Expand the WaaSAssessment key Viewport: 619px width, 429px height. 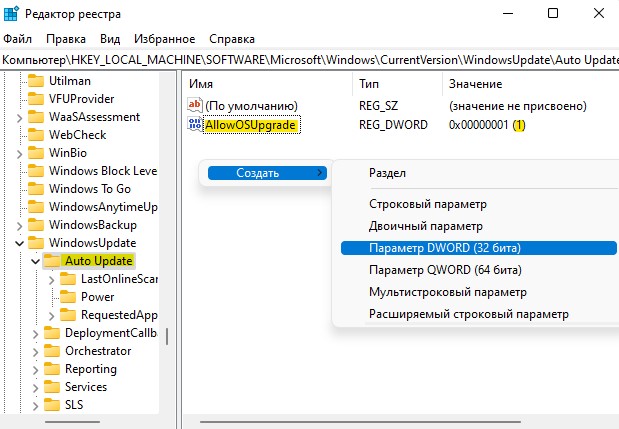[x=19, y=117]
